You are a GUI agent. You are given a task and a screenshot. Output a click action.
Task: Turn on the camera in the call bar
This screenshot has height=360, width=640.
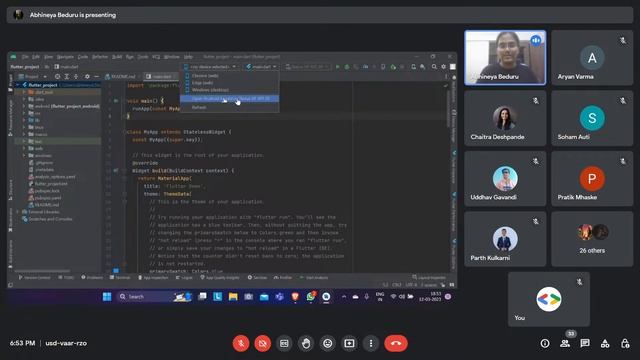263,343
